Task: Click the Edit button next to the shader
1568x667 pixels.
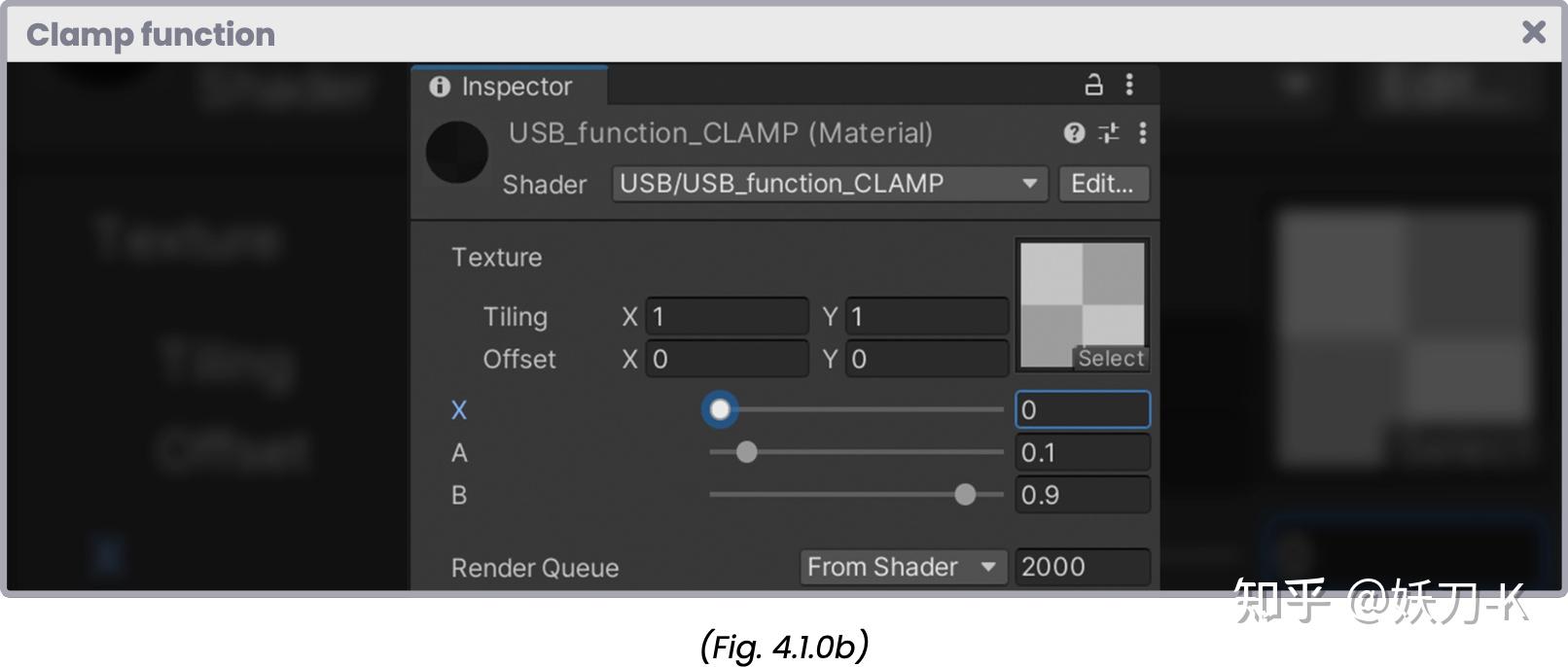Action: pos(1103,184)
